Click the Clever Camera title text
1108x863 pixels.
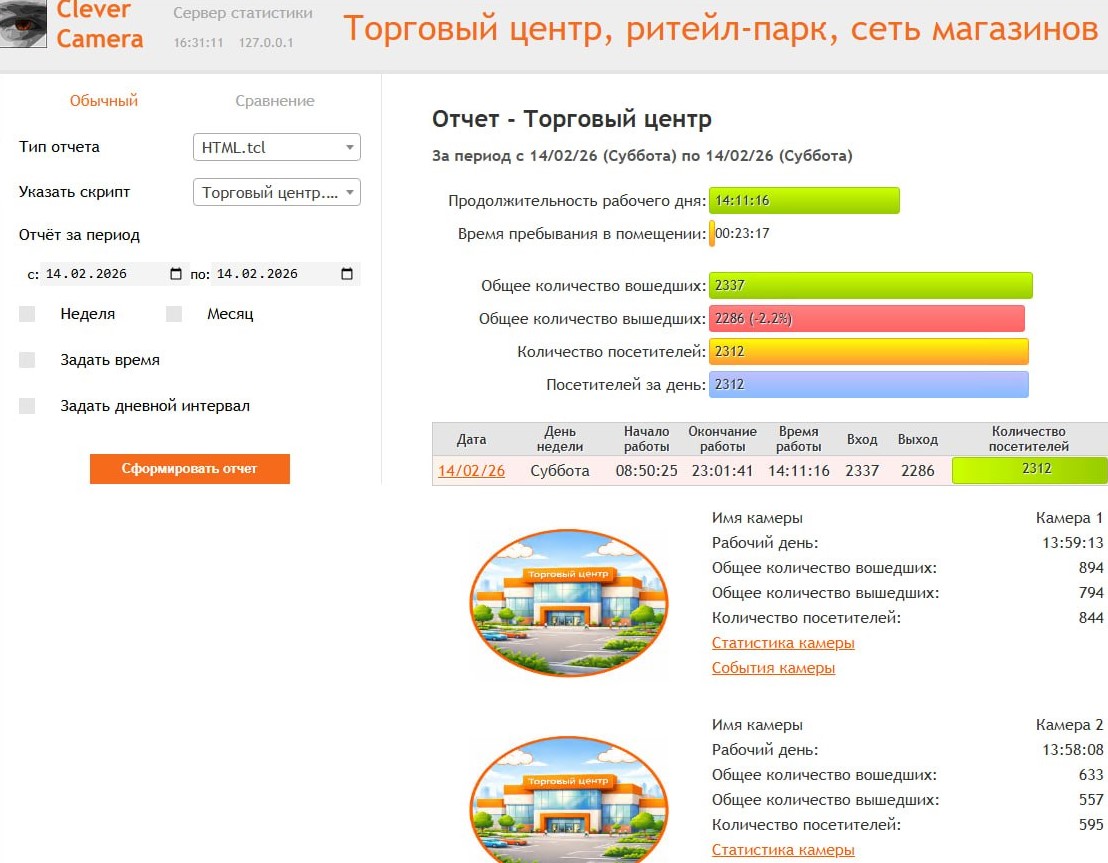coord(100,24)
